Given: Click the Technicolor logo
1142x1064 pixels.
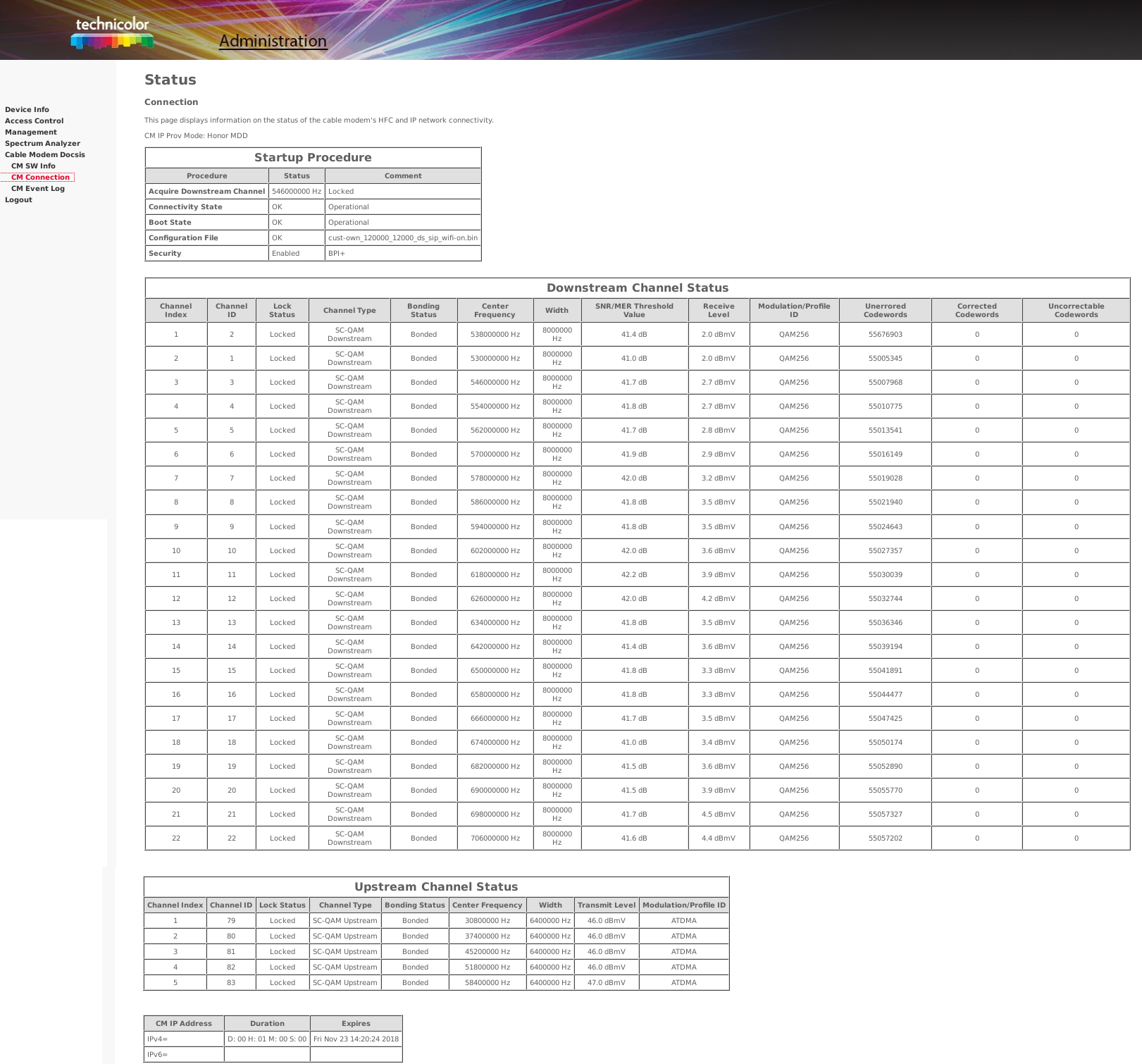Looking at the screenshot, I should point(112,32).
